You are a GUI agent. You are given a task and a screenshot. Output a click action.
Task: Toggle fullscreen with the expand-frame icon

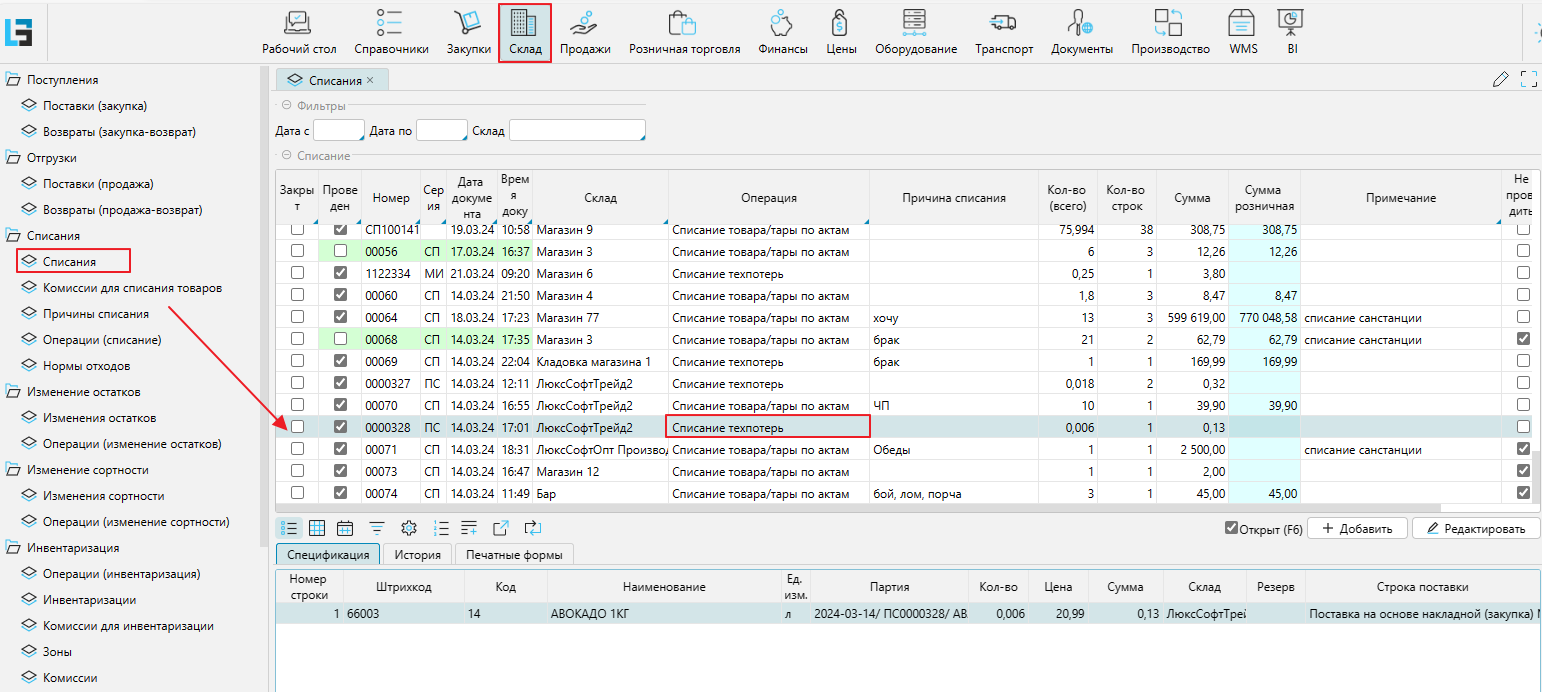pos(1528,80)
